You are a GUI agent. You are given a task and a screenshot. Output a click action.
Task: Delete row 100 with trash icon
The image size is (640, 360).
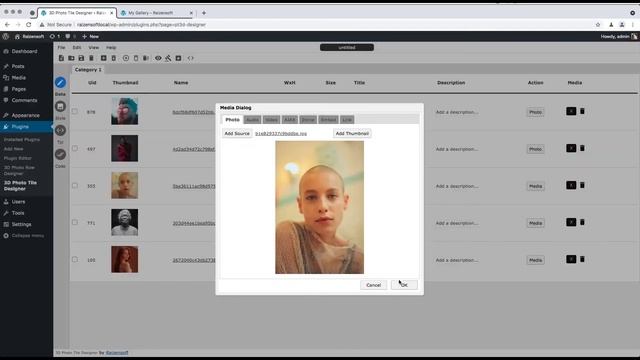pos(582,259)
